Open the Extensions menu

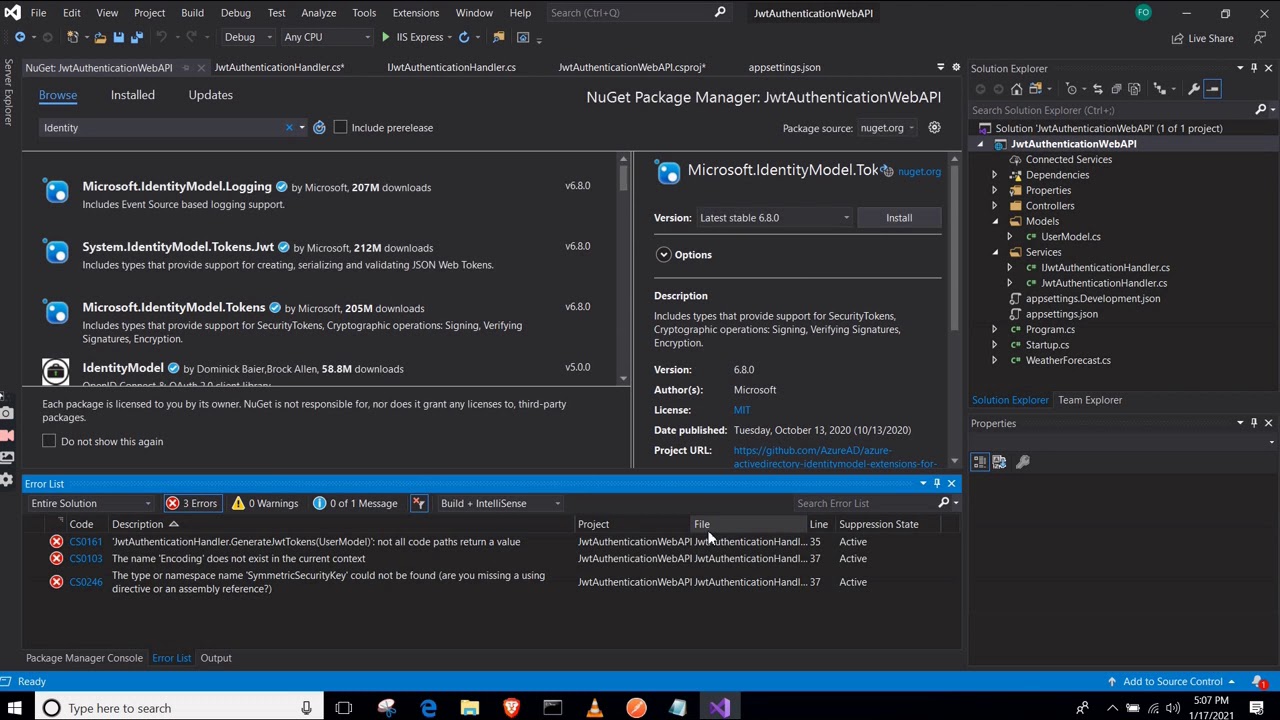[415, 13]
